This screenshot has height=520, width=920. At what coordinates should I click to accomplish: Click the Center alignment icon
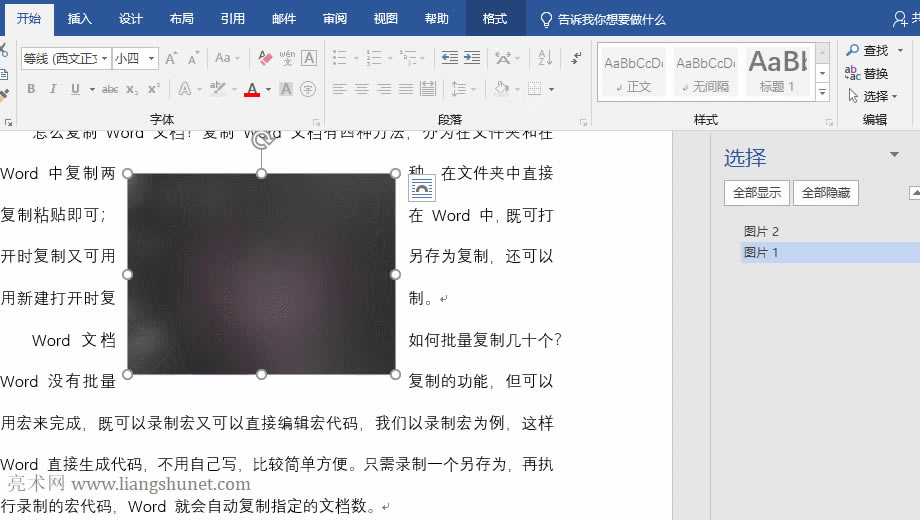pyautogui.click(x=362, y=89)
